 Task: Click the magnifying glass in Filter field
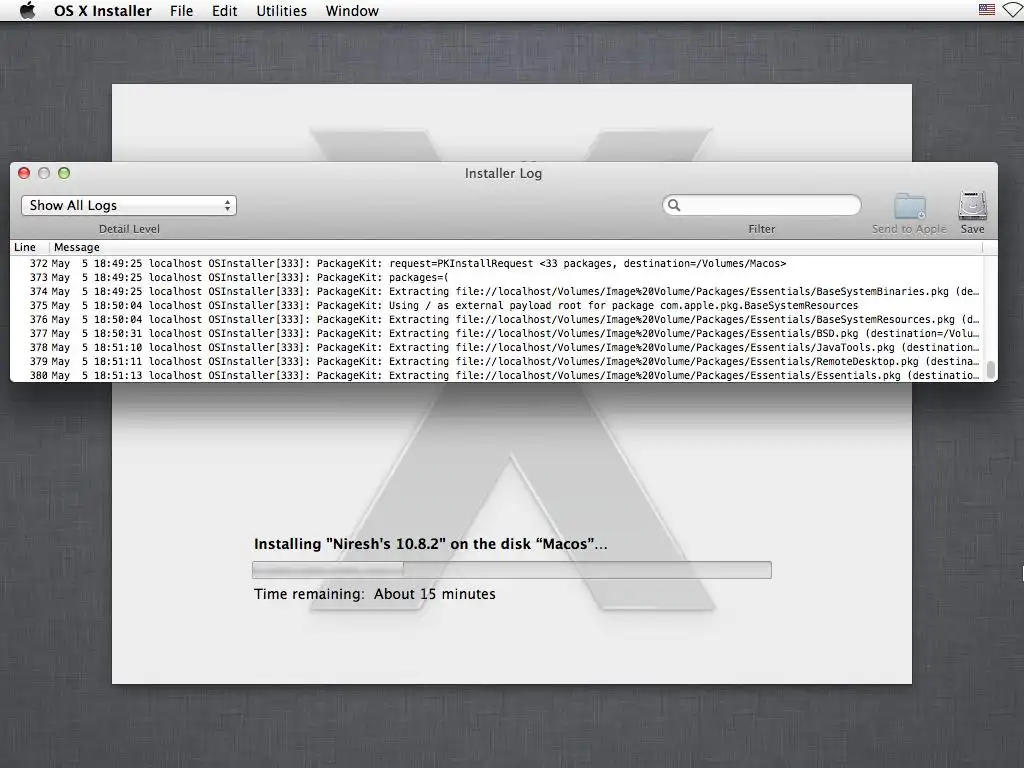[x=674, y=205]
